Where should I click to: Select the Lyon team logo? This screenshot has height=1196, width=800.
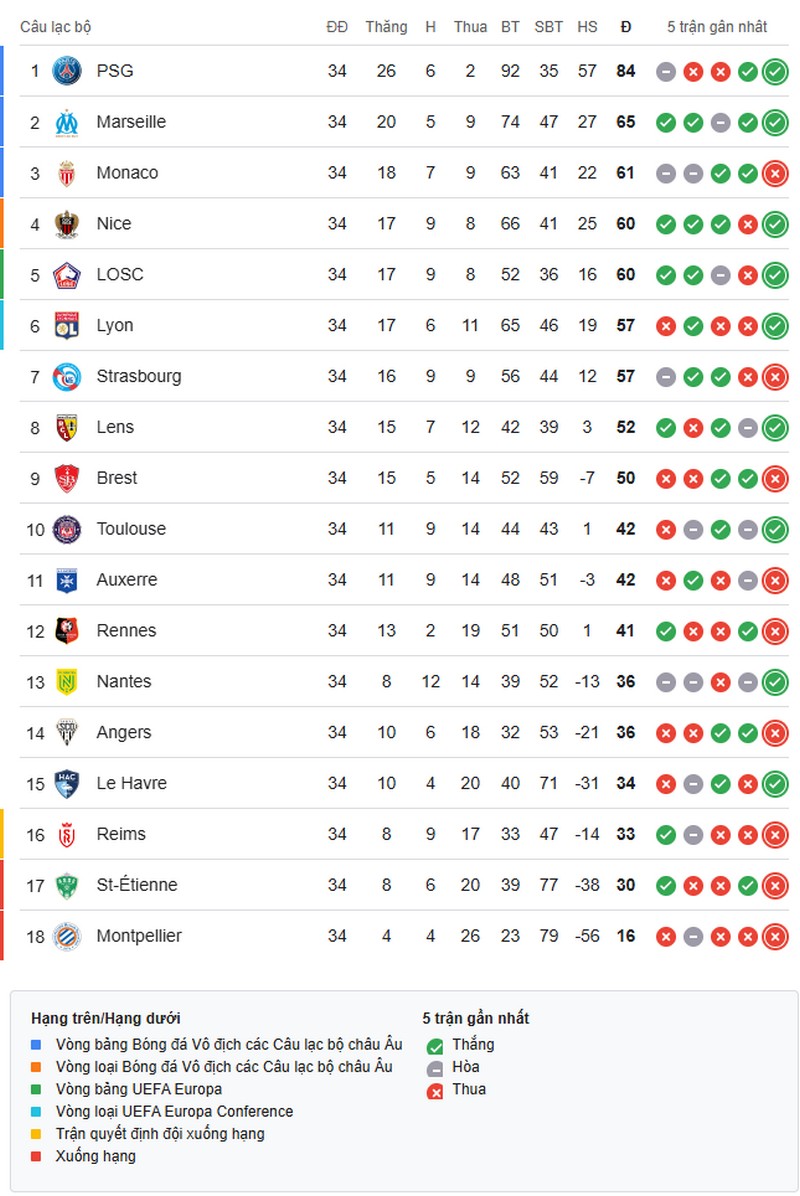point(66,326)
